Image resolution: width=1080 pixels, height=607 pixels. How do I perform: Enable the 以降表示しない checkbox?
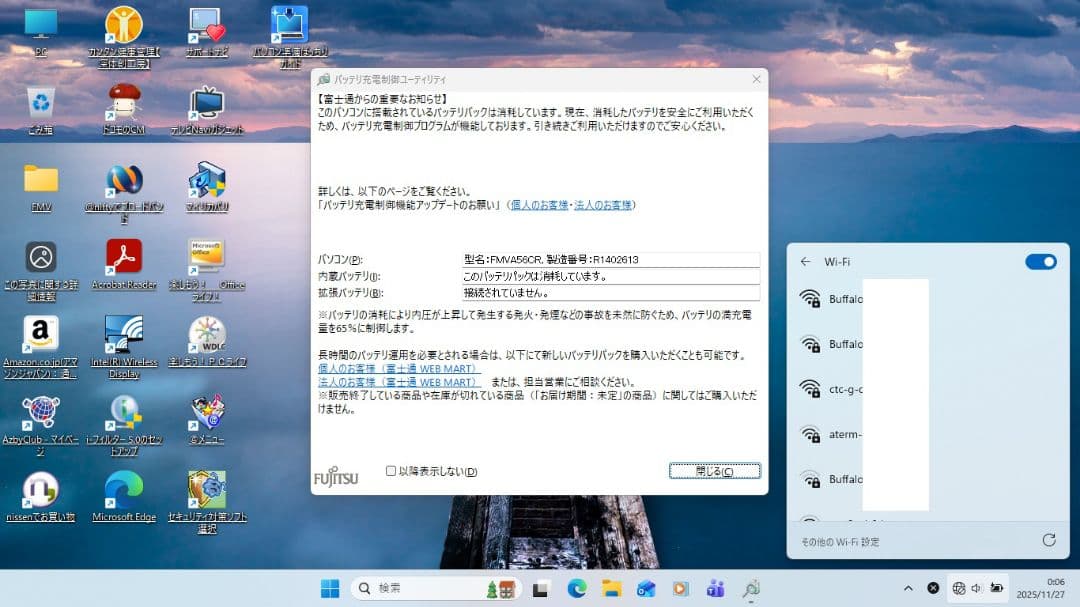(x=391, y=471)
